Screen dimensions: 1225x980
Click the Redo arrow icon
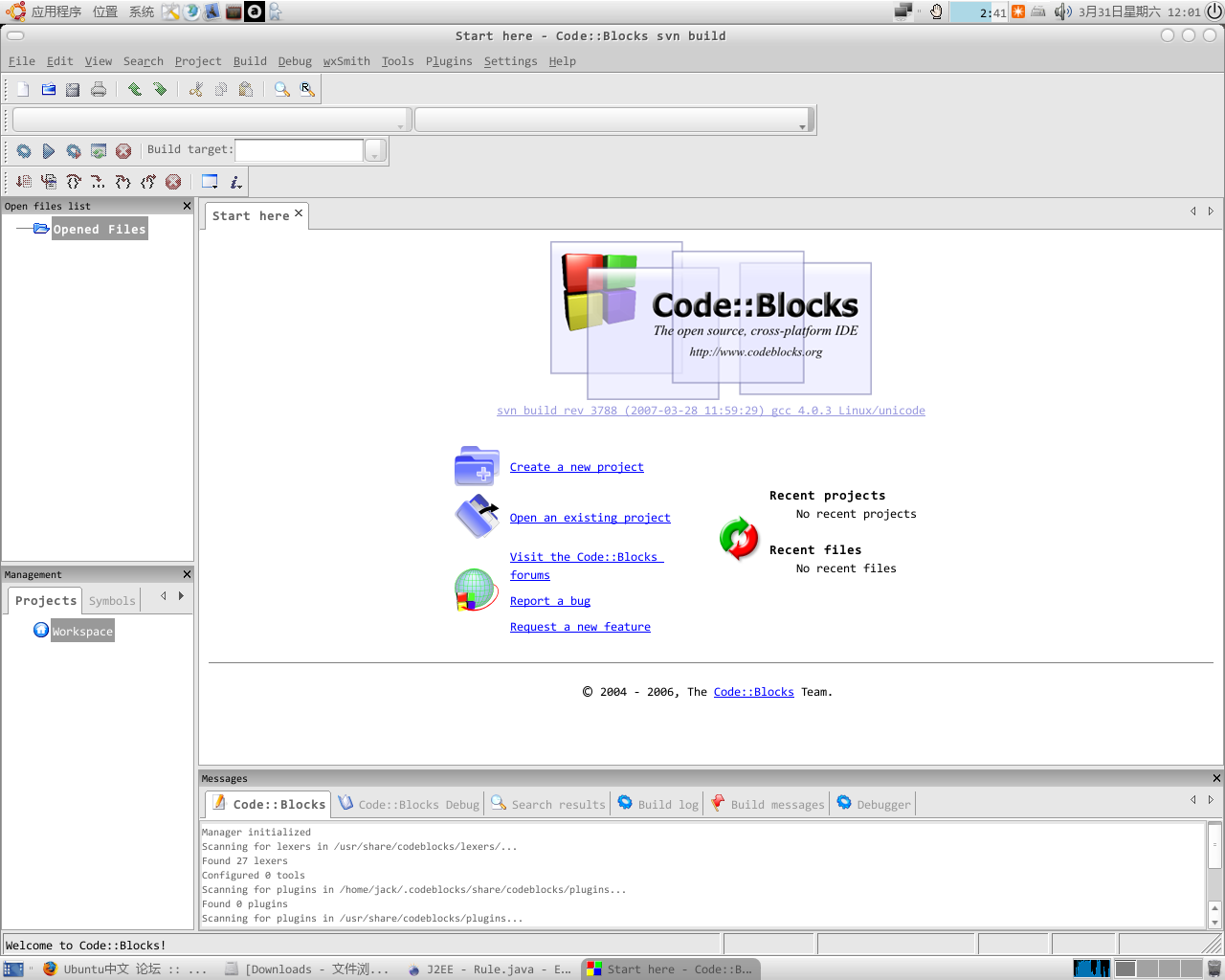(x=160, y=89)
